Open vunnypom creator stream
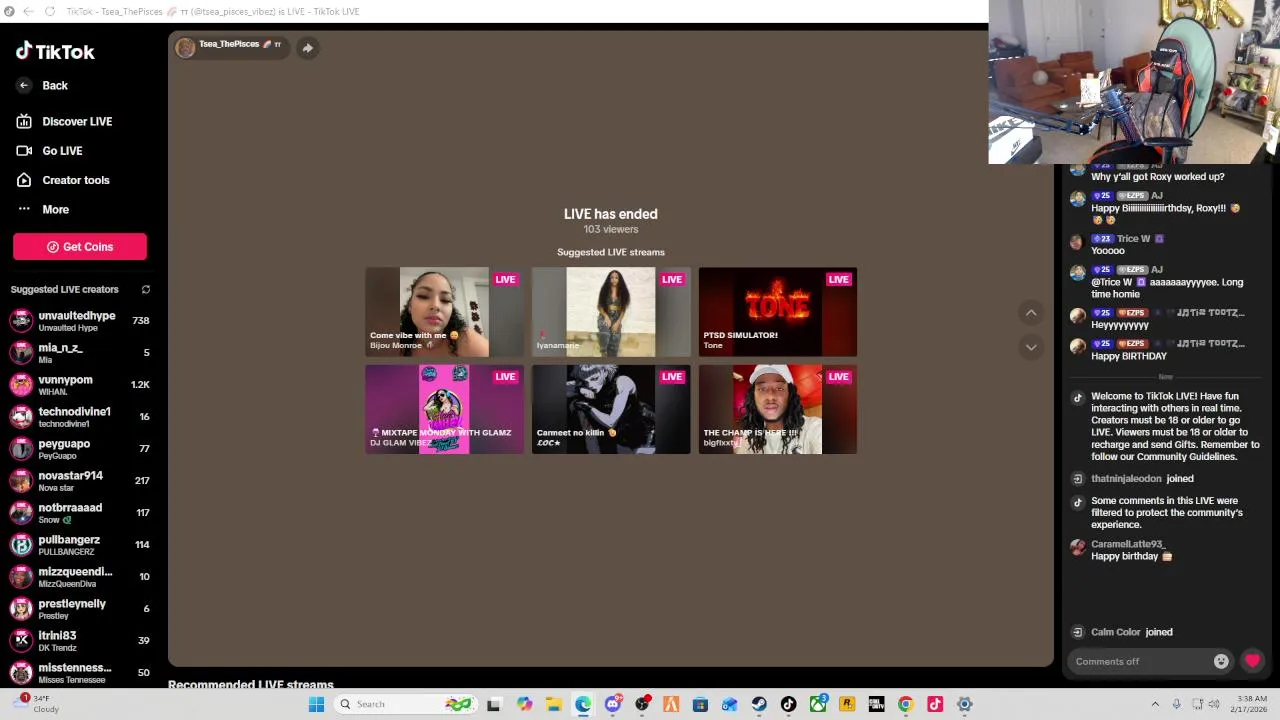Image resolution: width=1280 pixels, height=720 pixels. coord(80,385)
